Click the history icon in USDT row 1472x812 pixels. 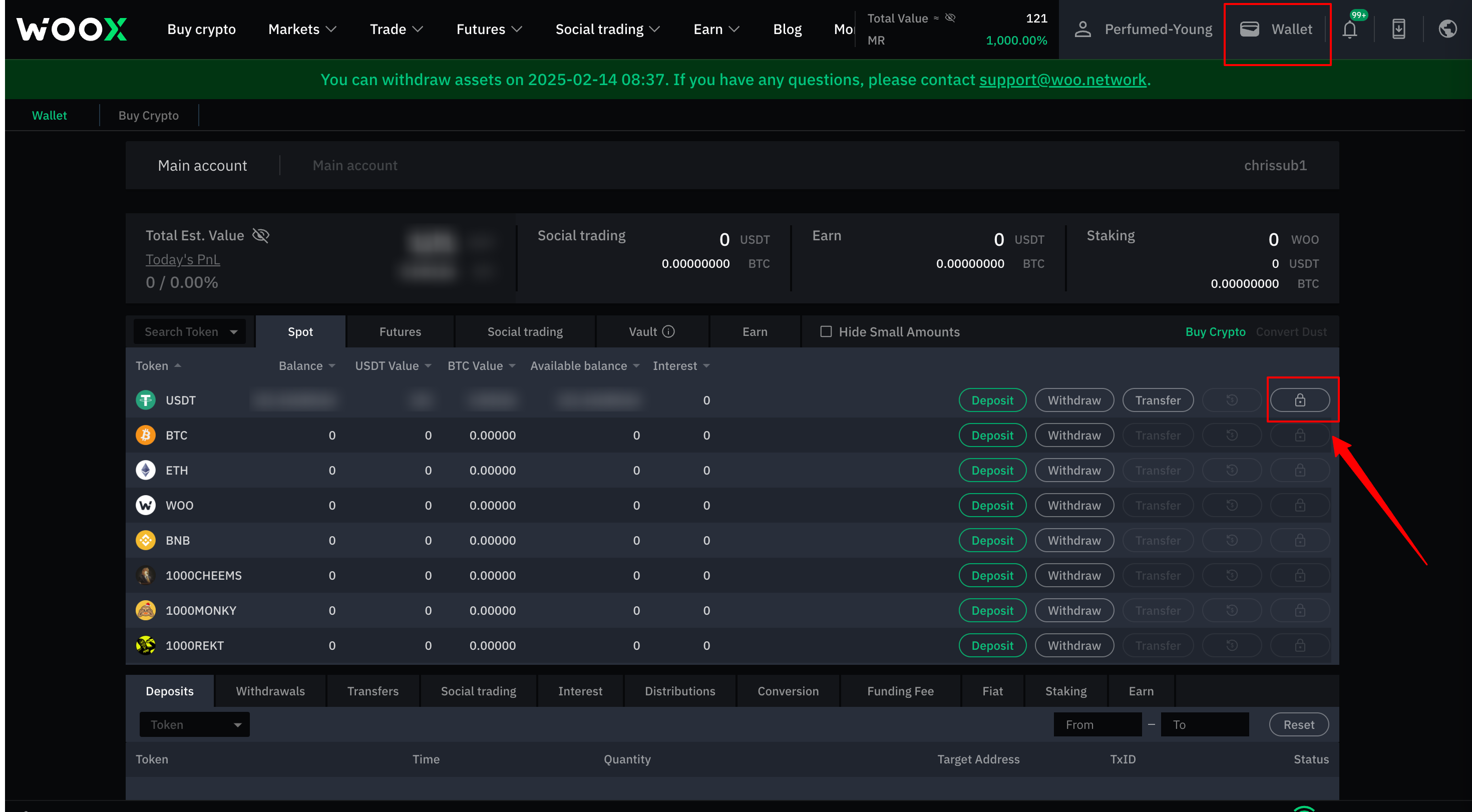pos(1232,400)
